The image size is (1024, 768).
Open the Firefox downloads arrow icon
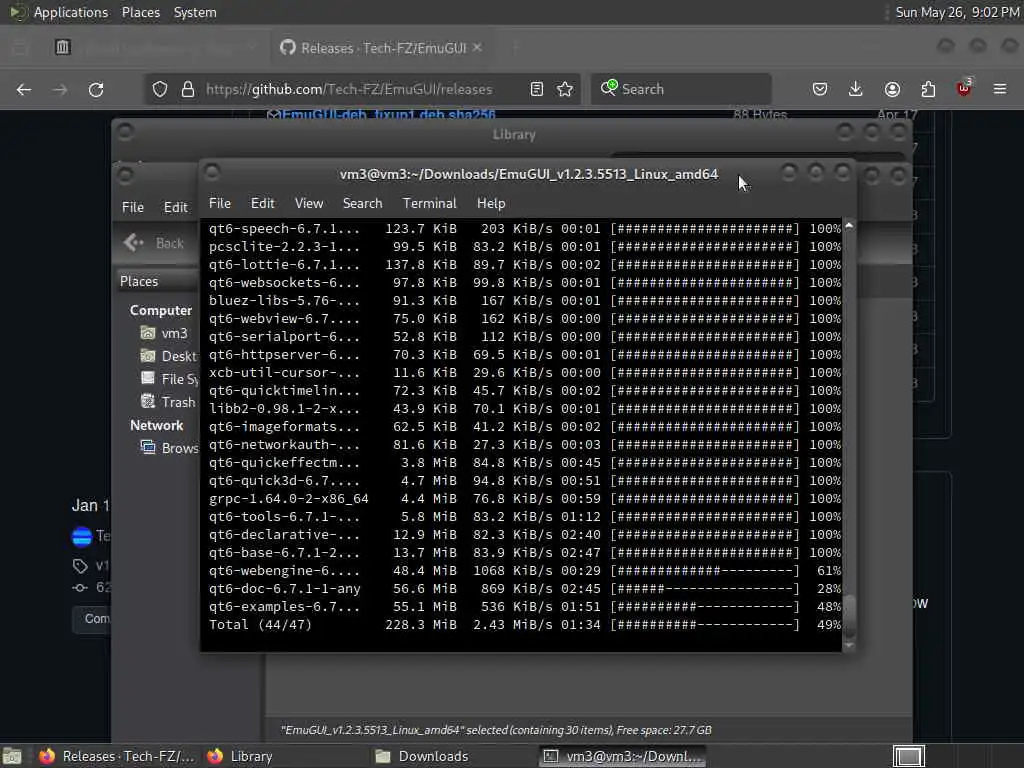856,89
